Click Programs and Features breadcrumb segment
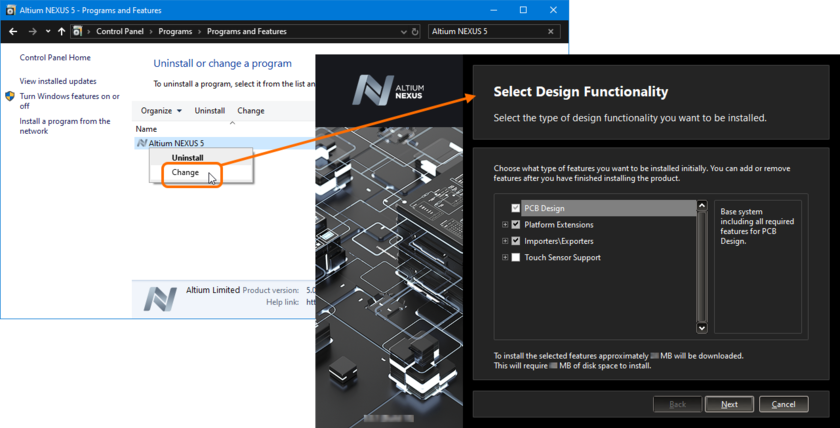The image size is (840, 428). pyautogui.click(x=246, y=32)
